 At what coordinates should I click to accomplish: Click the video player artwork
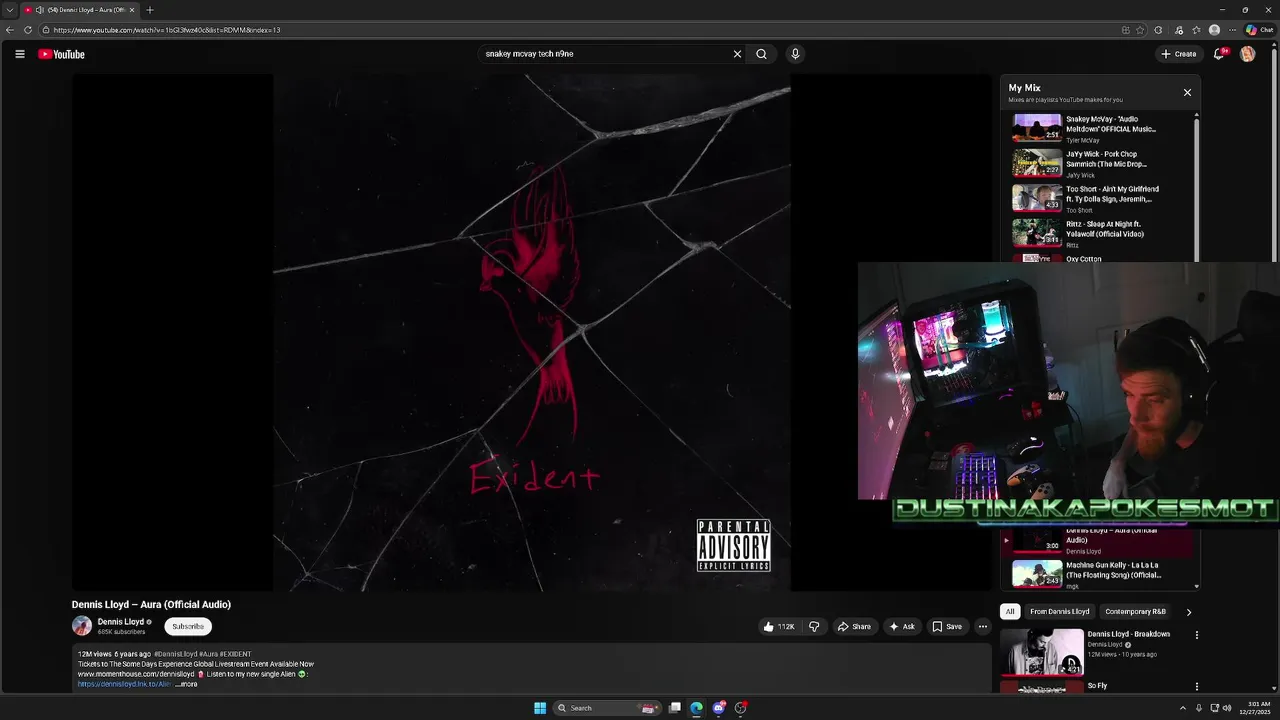(531, 333)
